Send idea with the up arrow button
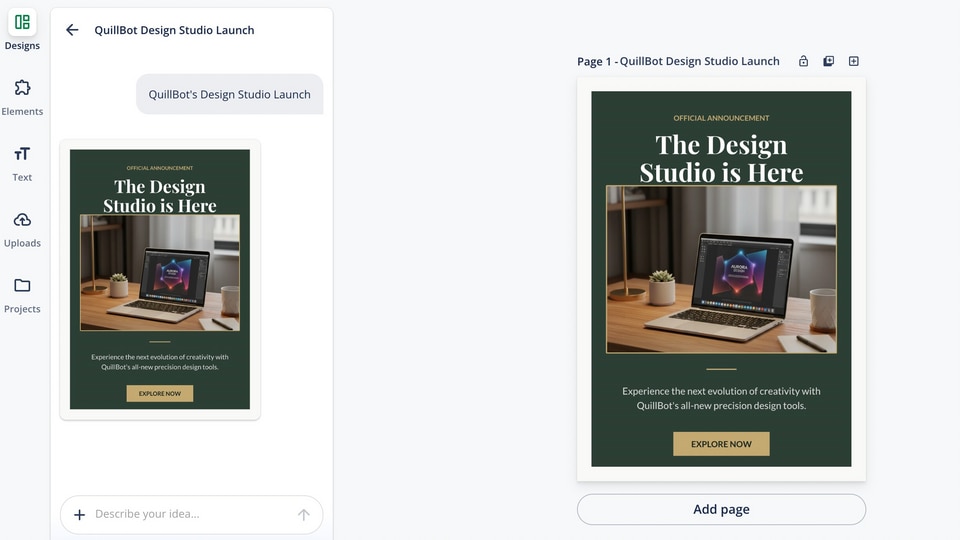 coord(304,514)
